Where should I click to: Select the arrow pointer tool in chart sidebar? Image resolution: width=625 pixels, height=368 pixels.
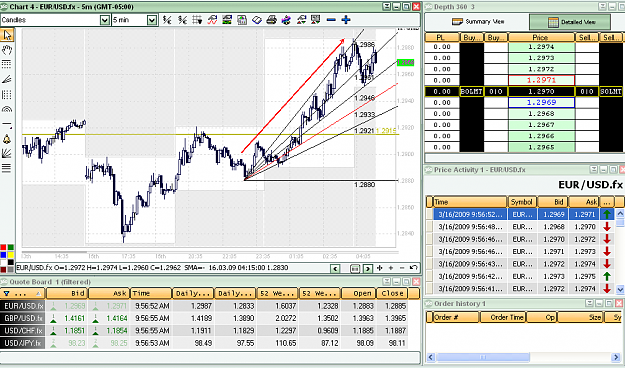[7, 35]
